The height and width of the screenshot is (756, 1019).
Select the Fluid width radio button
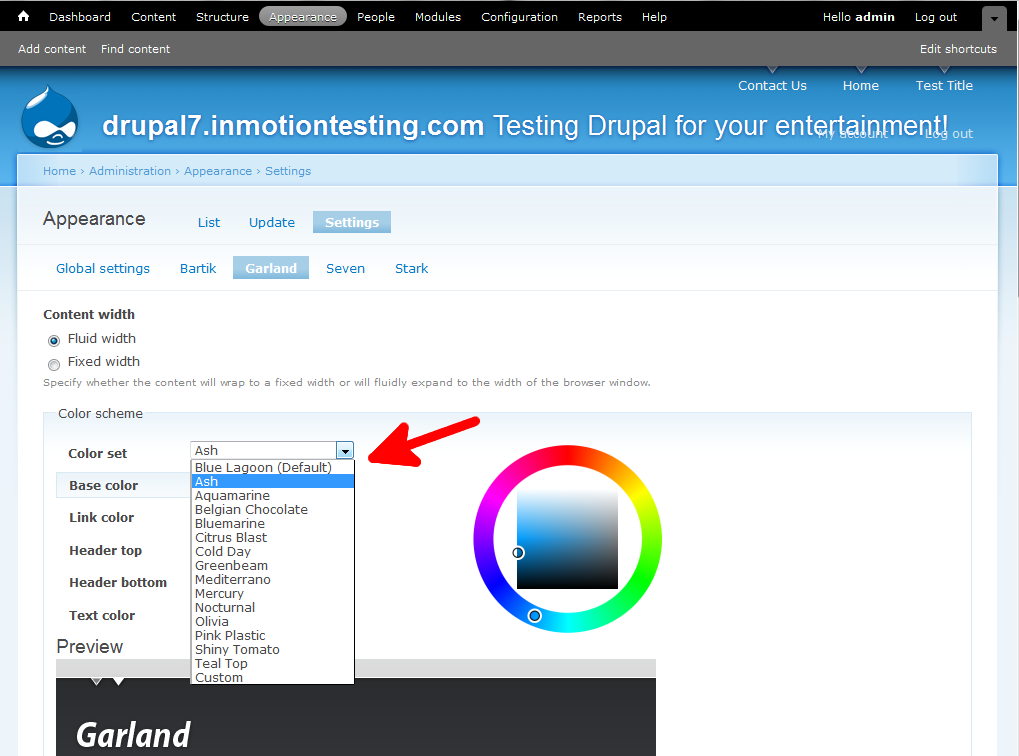pos(54,340)
